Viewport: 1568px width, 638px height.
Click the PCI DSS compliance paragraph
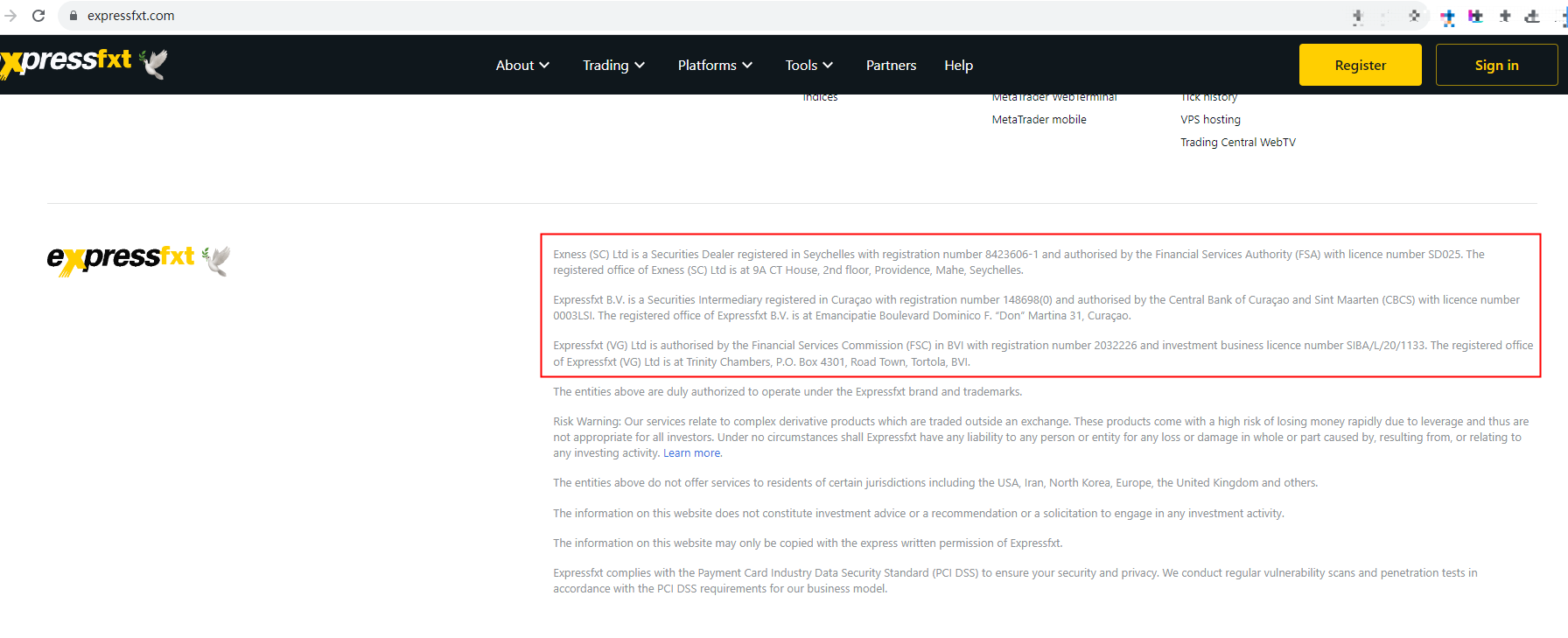tap(1015, 581)
